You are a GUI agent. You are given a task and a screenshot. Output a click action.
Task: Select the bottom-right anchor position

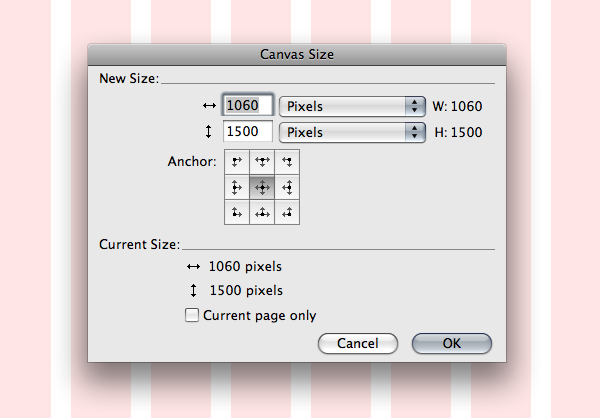coord(287,212)
